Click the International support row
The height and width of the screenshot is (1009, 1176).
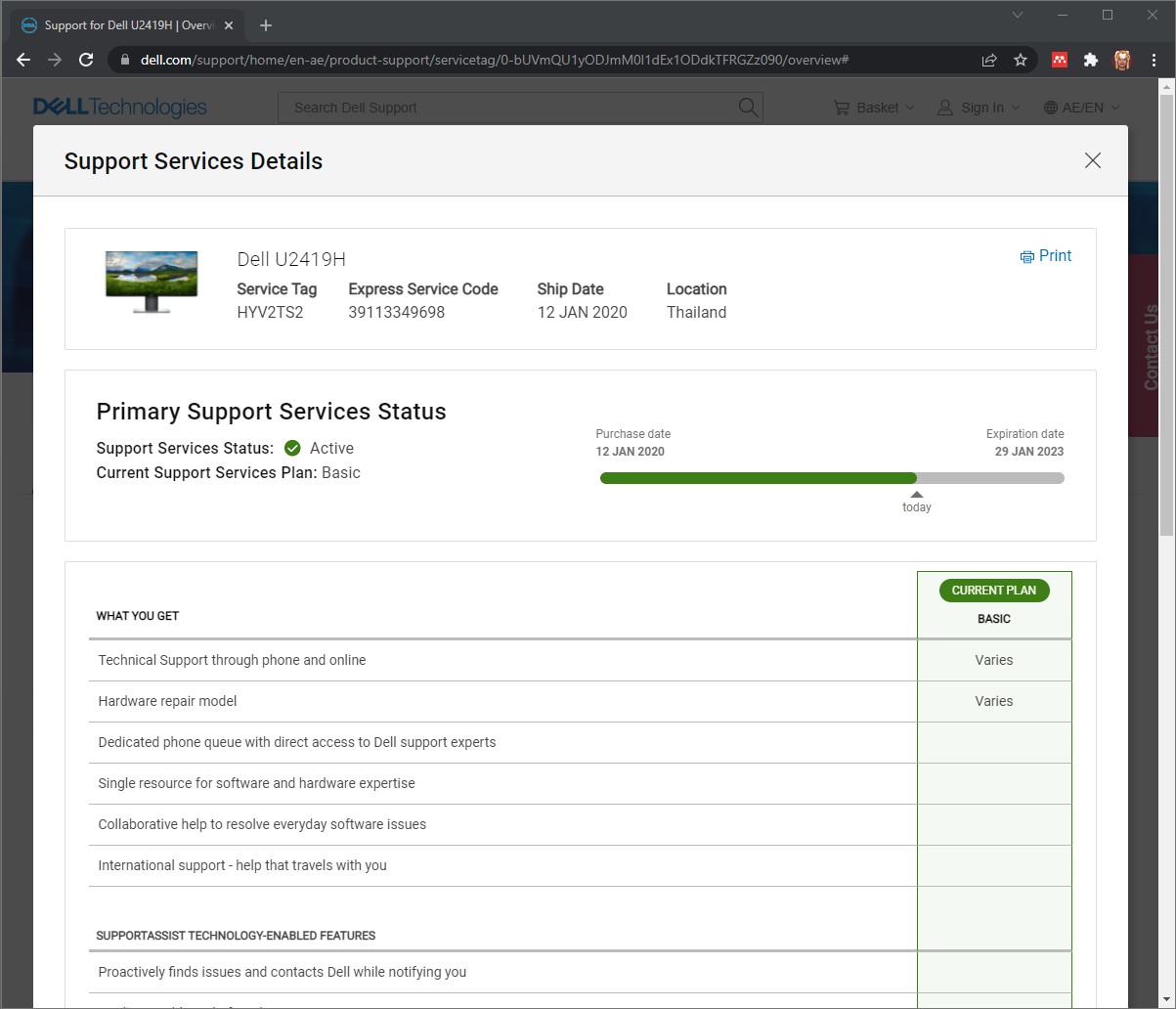[x=581, y=865]
